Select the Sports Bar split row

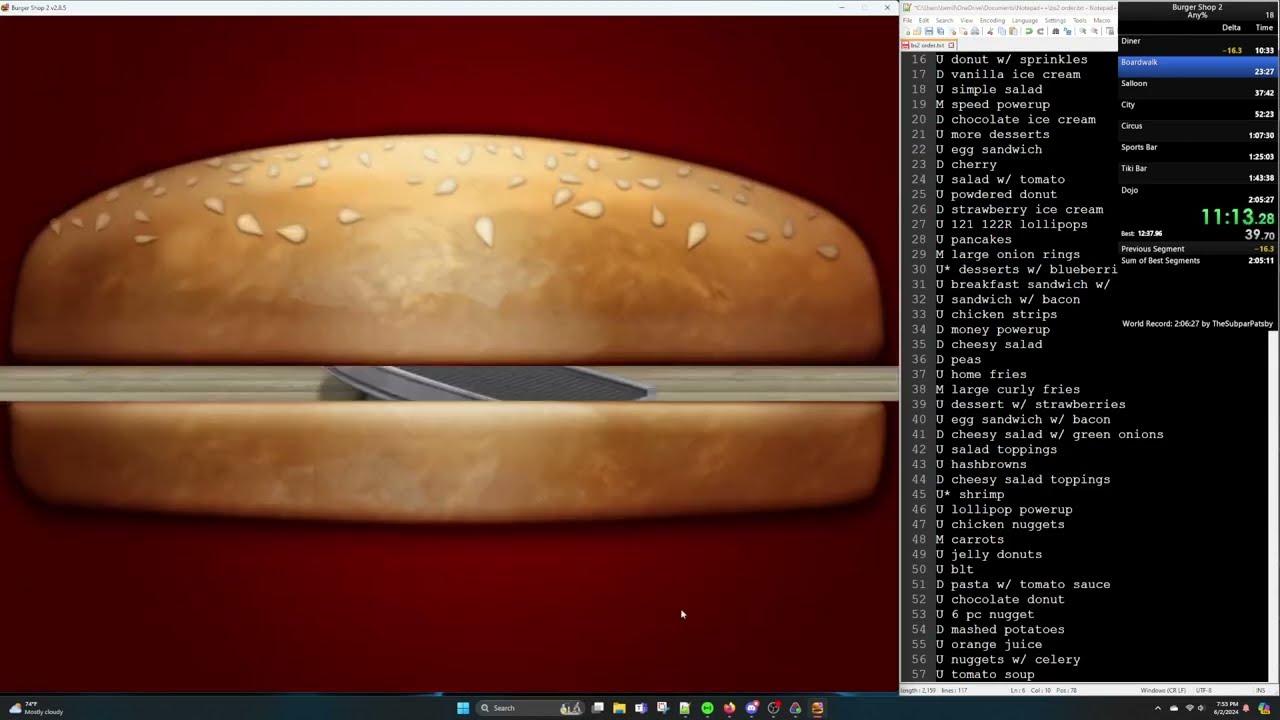click(x=1198, y=151)
